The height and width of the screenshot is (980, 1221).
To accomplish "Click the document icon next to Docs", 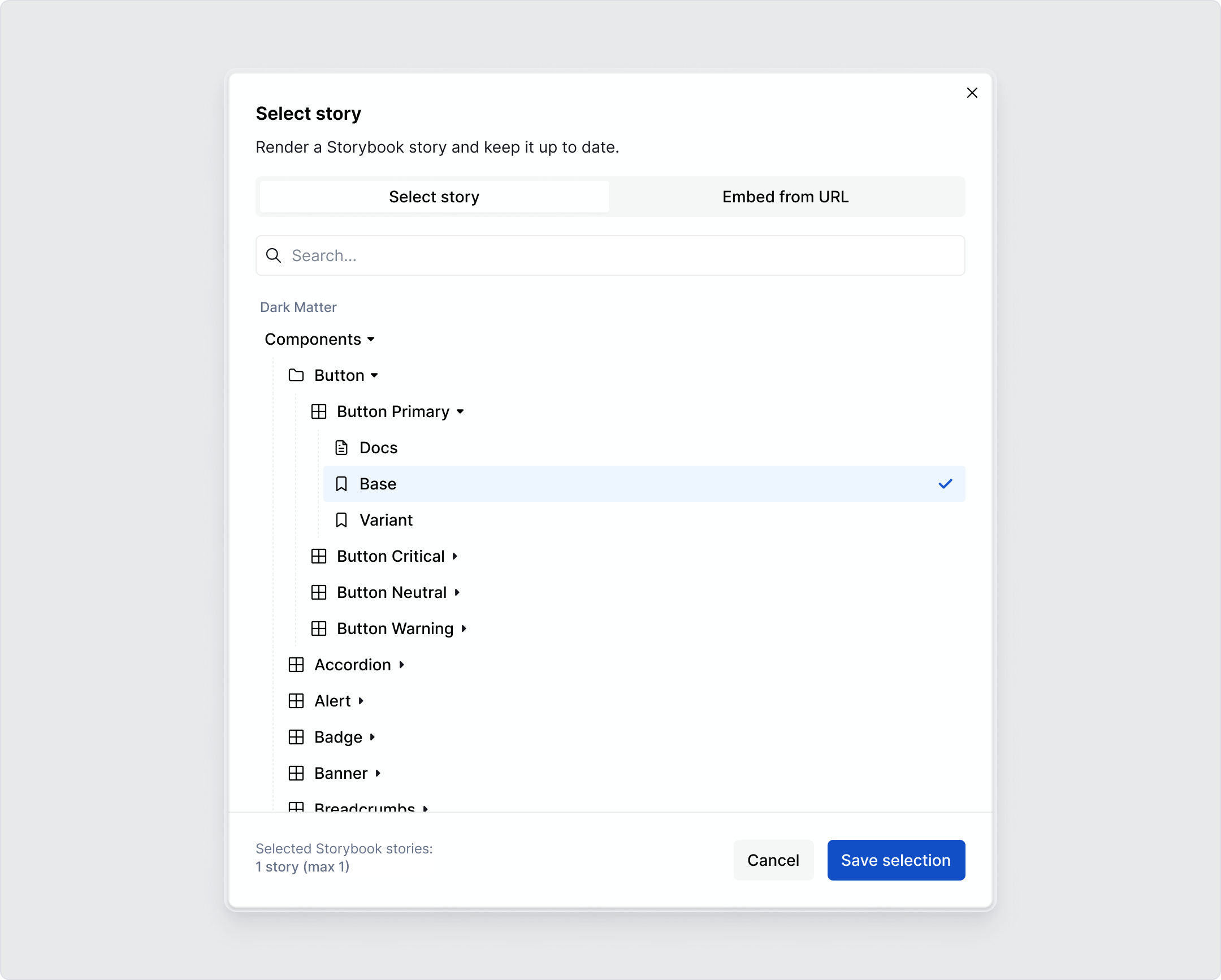I will tap(341, 447).
